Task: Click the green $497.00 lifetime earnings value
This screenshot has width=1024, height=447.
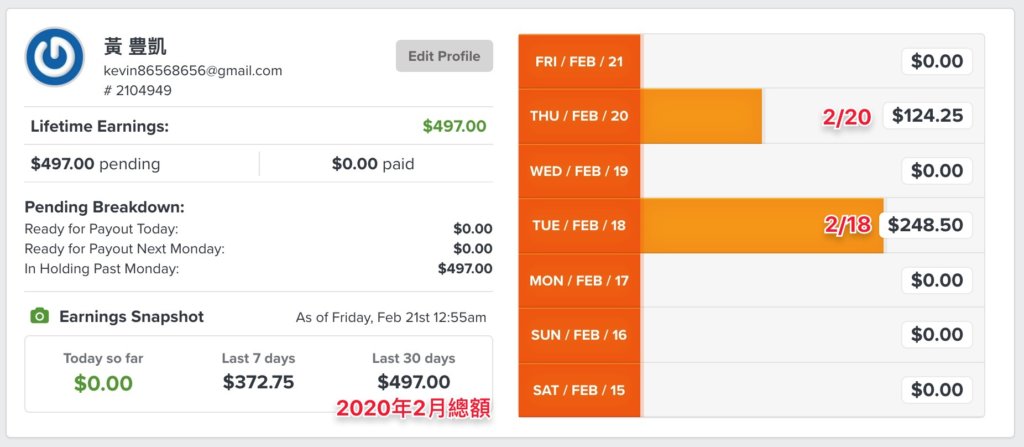Action: point(455,126)
